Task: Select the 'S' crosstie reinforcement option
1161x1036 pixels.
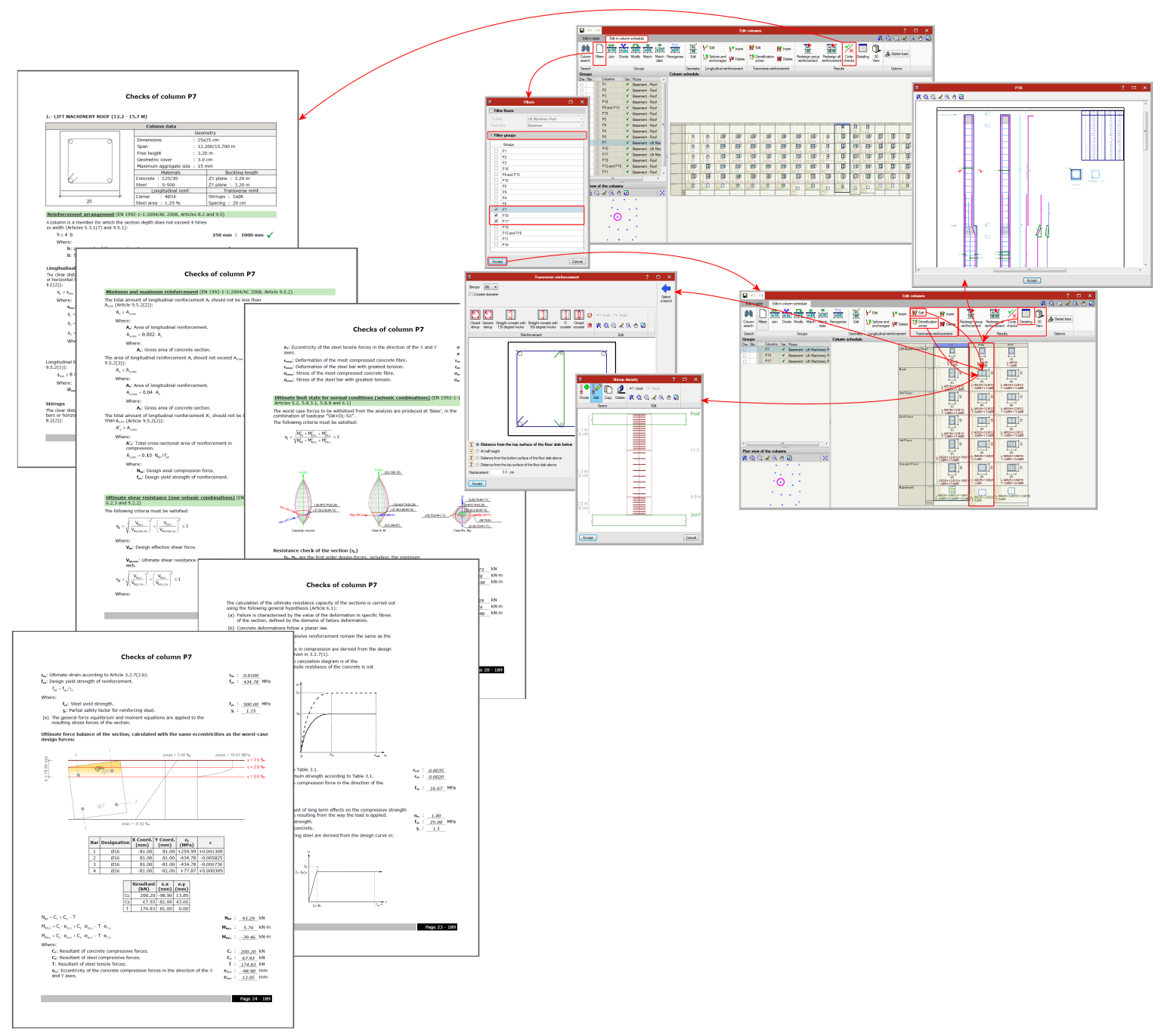Action: pos(565,314)
